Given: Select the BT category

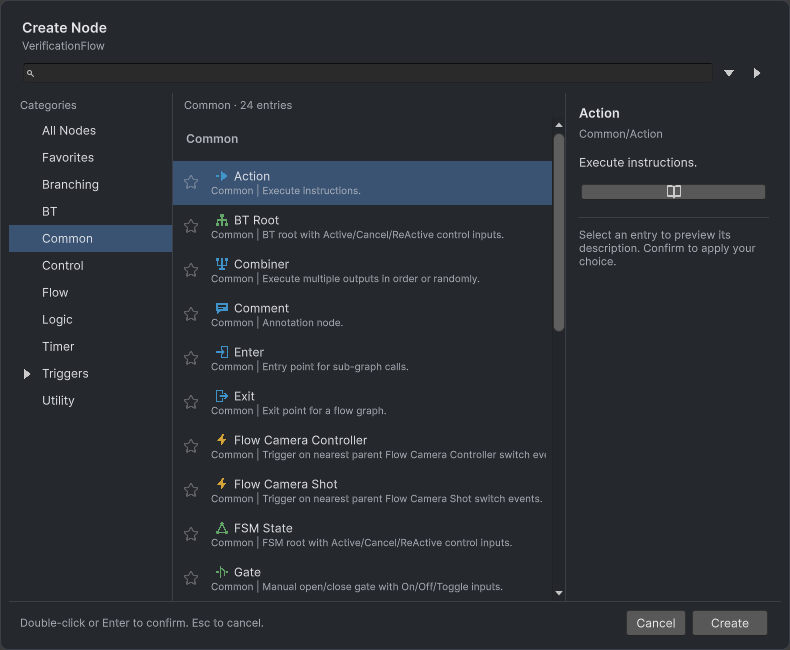Looking at the screenshot, I should coord(91,212).
